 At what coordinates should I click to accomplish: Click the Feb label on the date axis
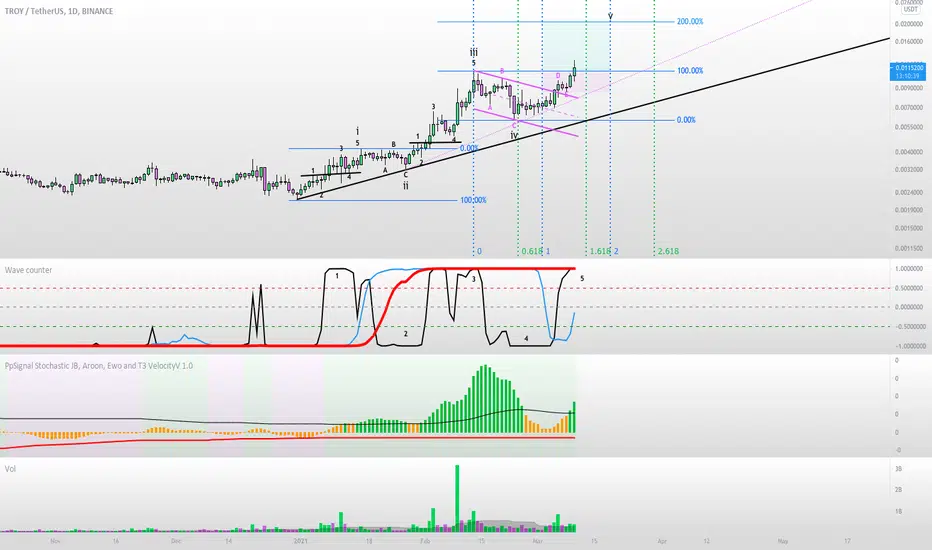[425, 541]
